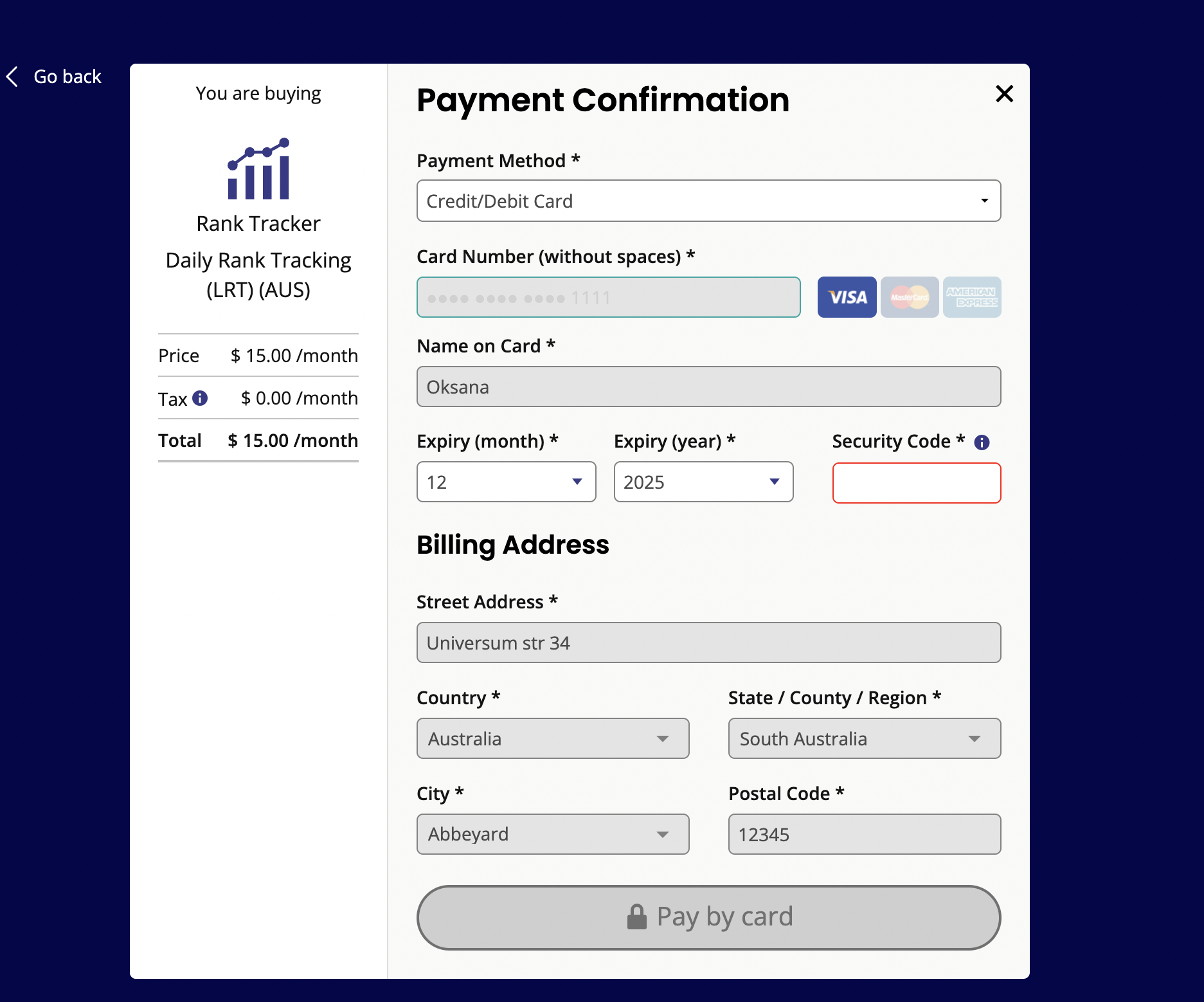The width and height of the screenshot is (1204, 1002).
Task: Click the American Express logo
Action: pyautogui.click(x=971, y=297)
